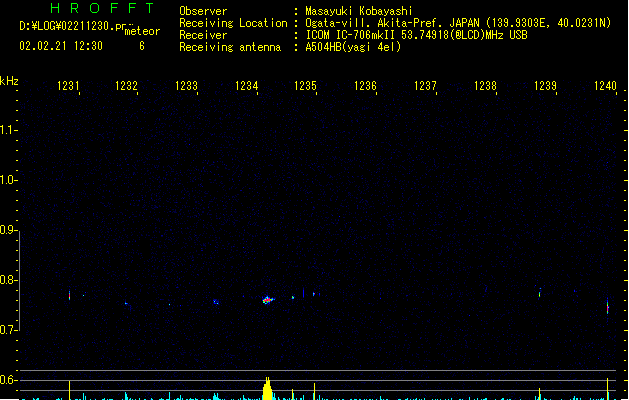Click Ogata-vill. Akita-Pref. JAPAN location text
Viewport: 629px width, 400px height.
coord(458,23)
